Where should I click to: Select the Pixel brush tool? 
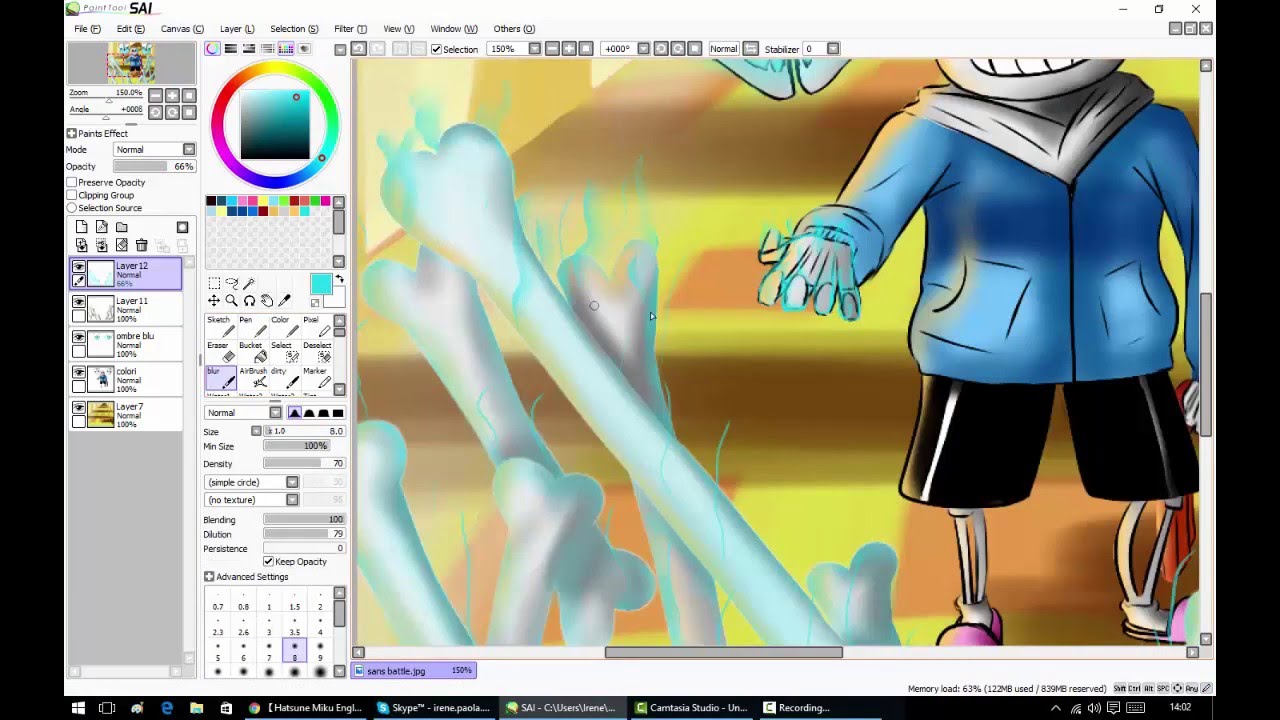[x=315, y=326]
